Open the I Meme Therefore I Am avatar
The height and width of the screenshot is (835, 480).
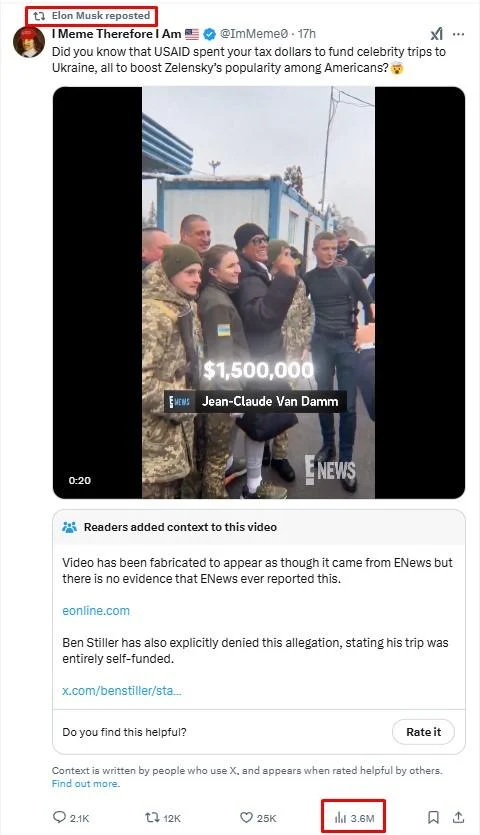click(29, 42)
